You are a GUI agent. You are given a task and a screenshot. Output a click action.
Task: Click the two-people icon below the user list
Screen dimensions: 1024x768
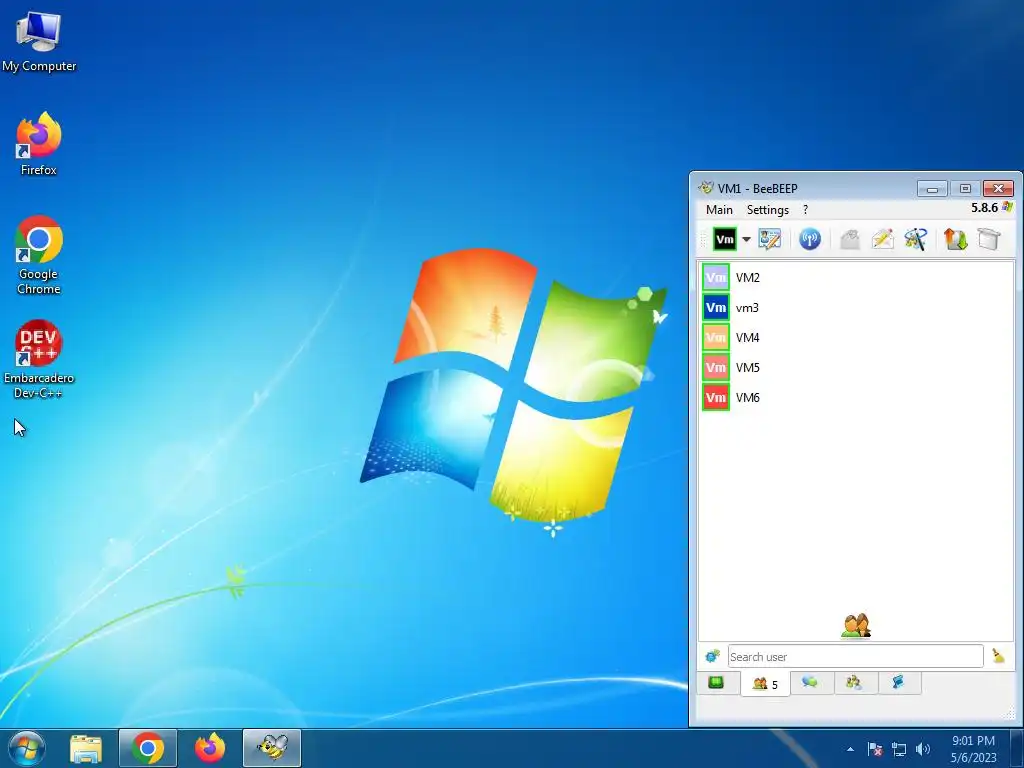coord(856,626)
